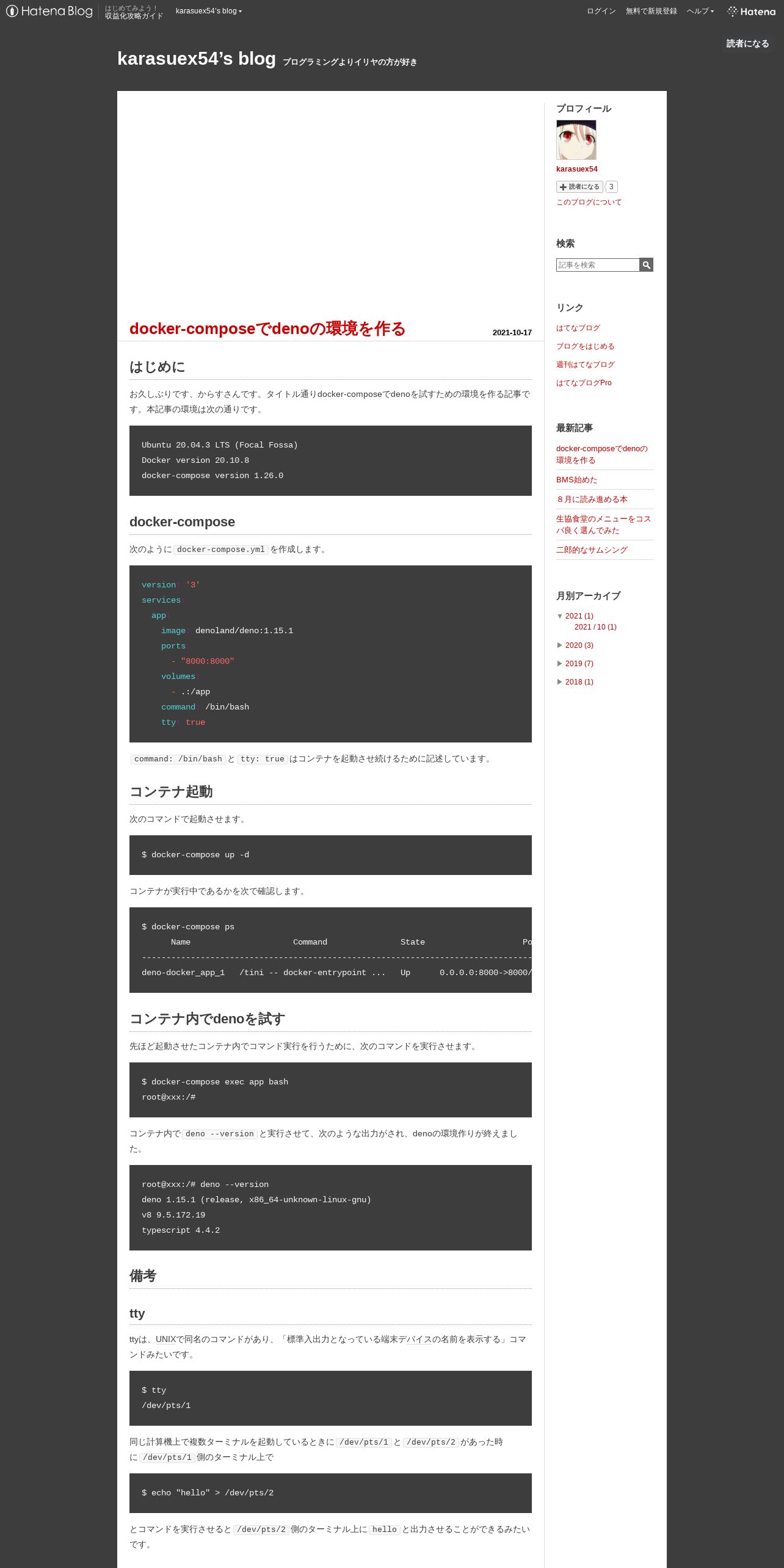This screenshot has height=1568, width=784.
Task: Click the sidebar 読者になる subscribe button
Action: (579, 187)
